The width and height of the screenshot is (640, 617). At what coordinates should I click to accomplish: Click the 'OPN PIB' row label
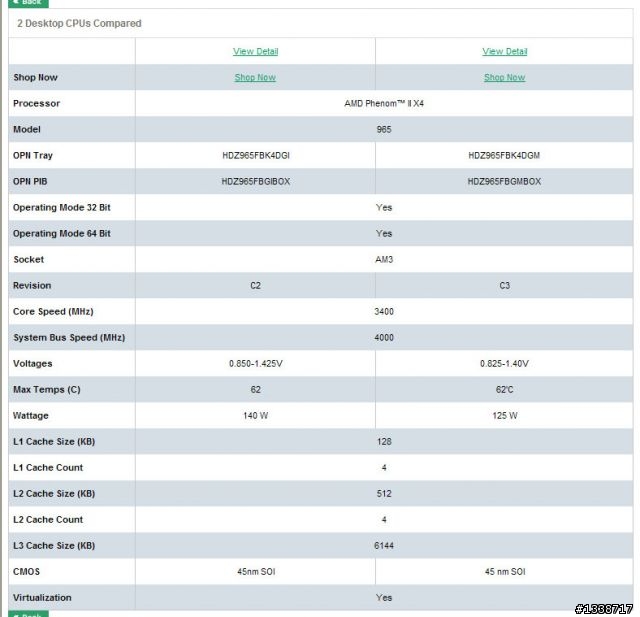coord(30,182)
